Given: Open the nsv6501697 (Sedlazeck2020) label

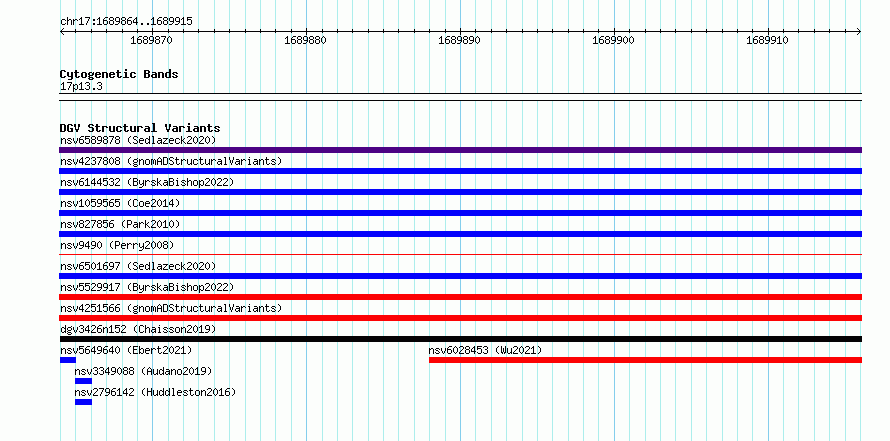Looking at the screenshot, I should tap(138, 266).
